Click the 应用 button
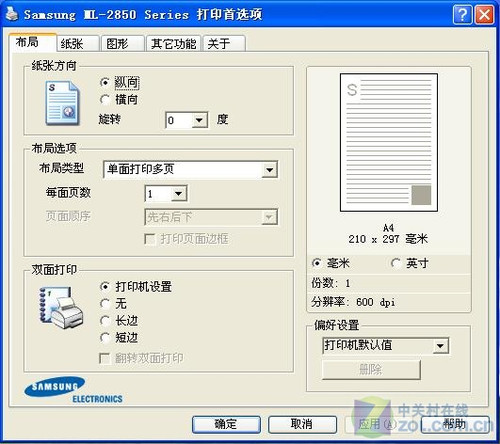This screenshot has width=500, height=444. (x=378, y=424)
